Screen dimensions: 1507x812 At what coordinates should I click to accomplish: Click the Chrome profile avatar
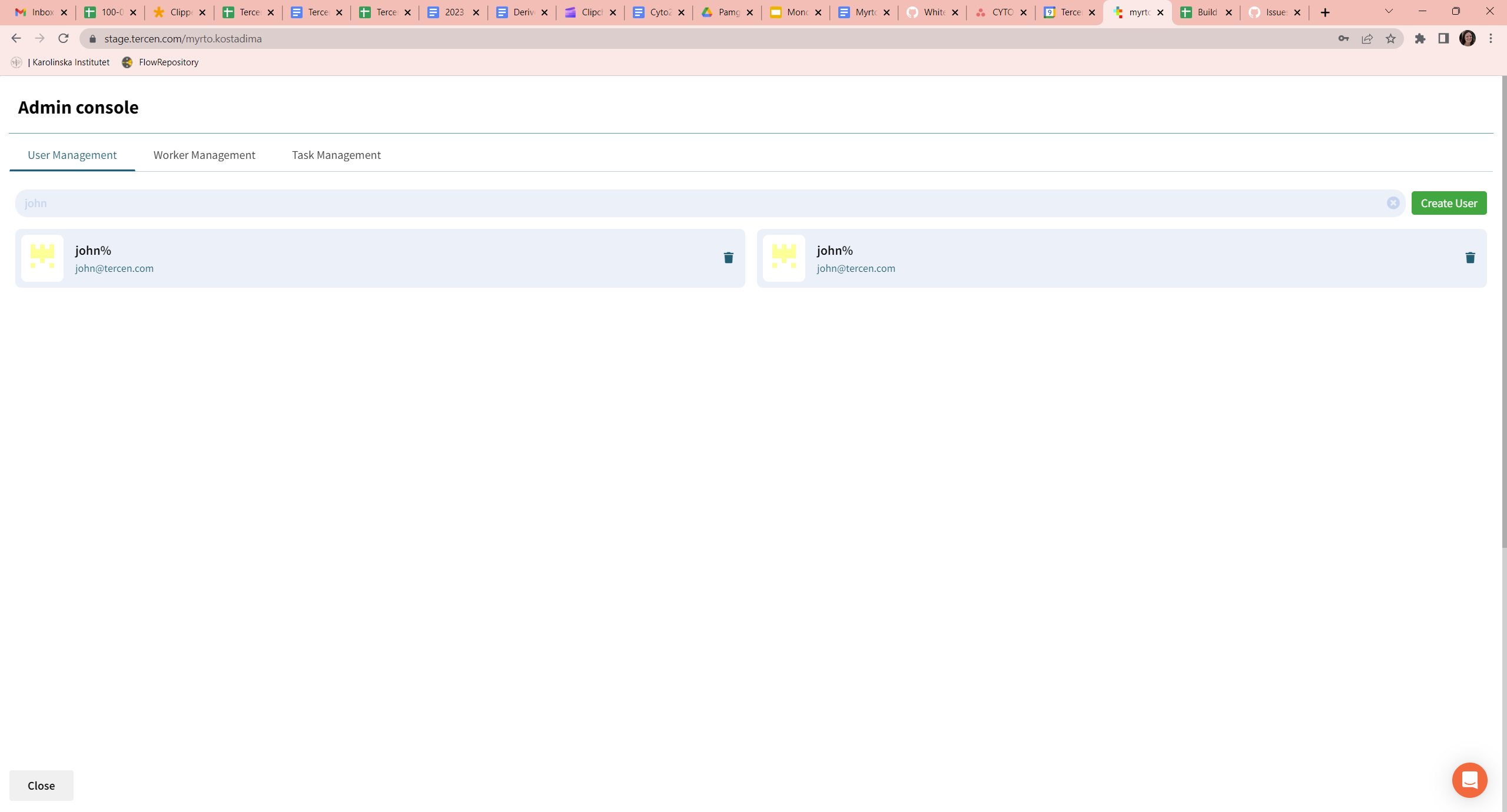[1468, 38]
